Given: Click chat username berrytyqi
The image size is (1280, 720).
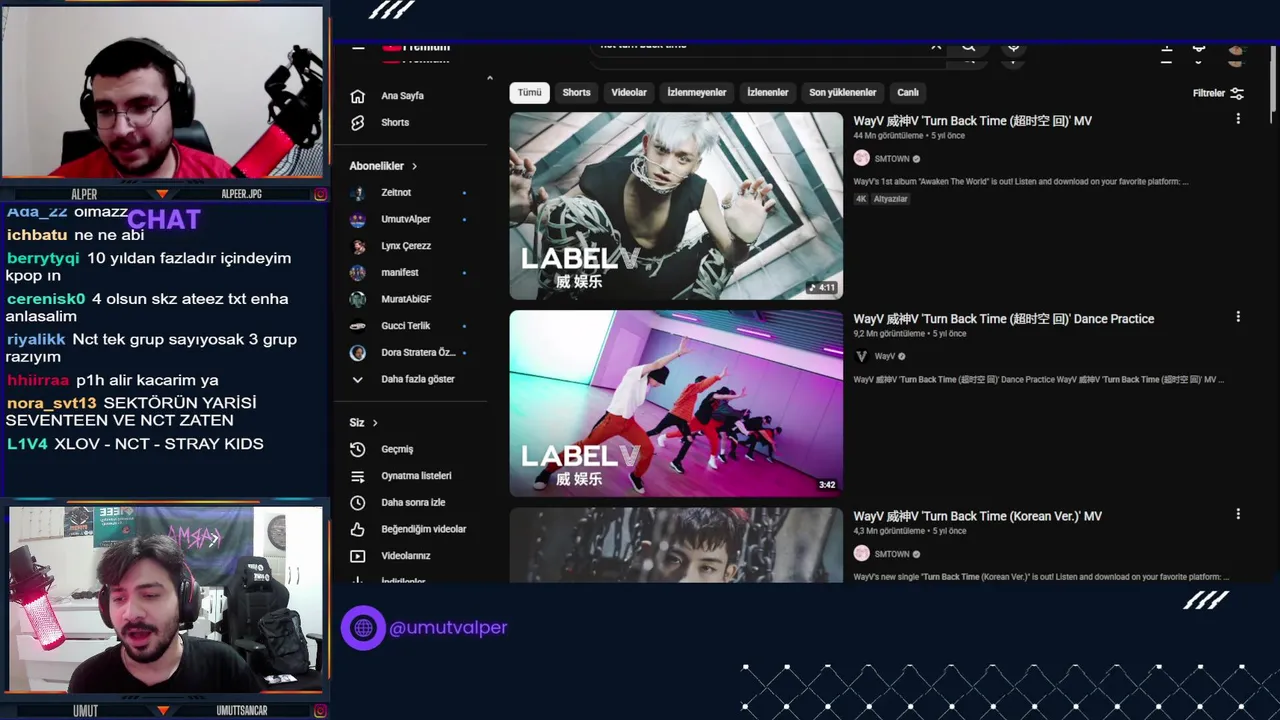Looking at the screenshot, I should click(43, 258).
